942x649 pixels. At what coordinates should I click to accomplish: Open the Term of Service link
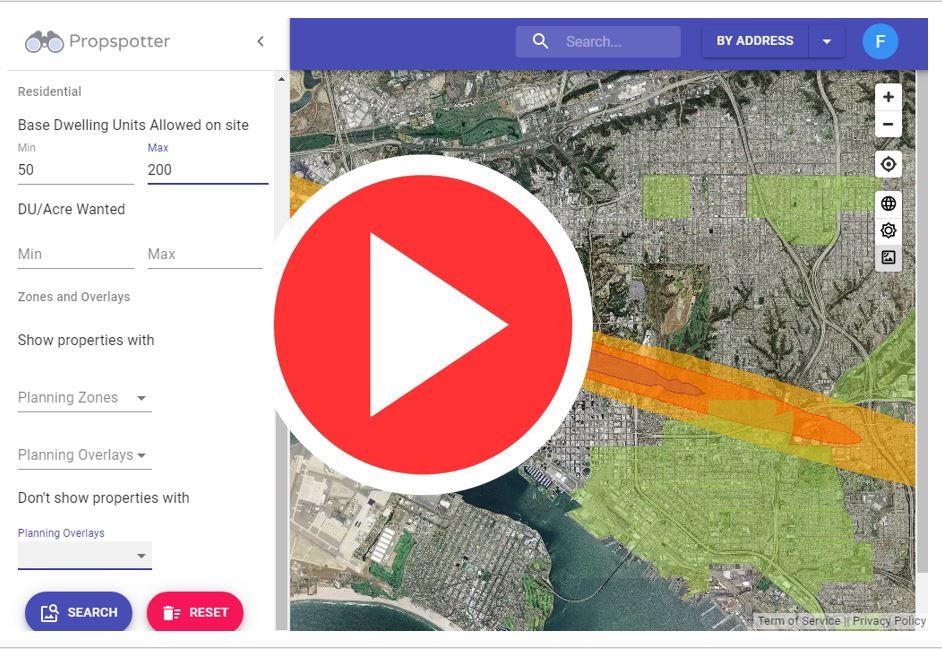[798, 621]
